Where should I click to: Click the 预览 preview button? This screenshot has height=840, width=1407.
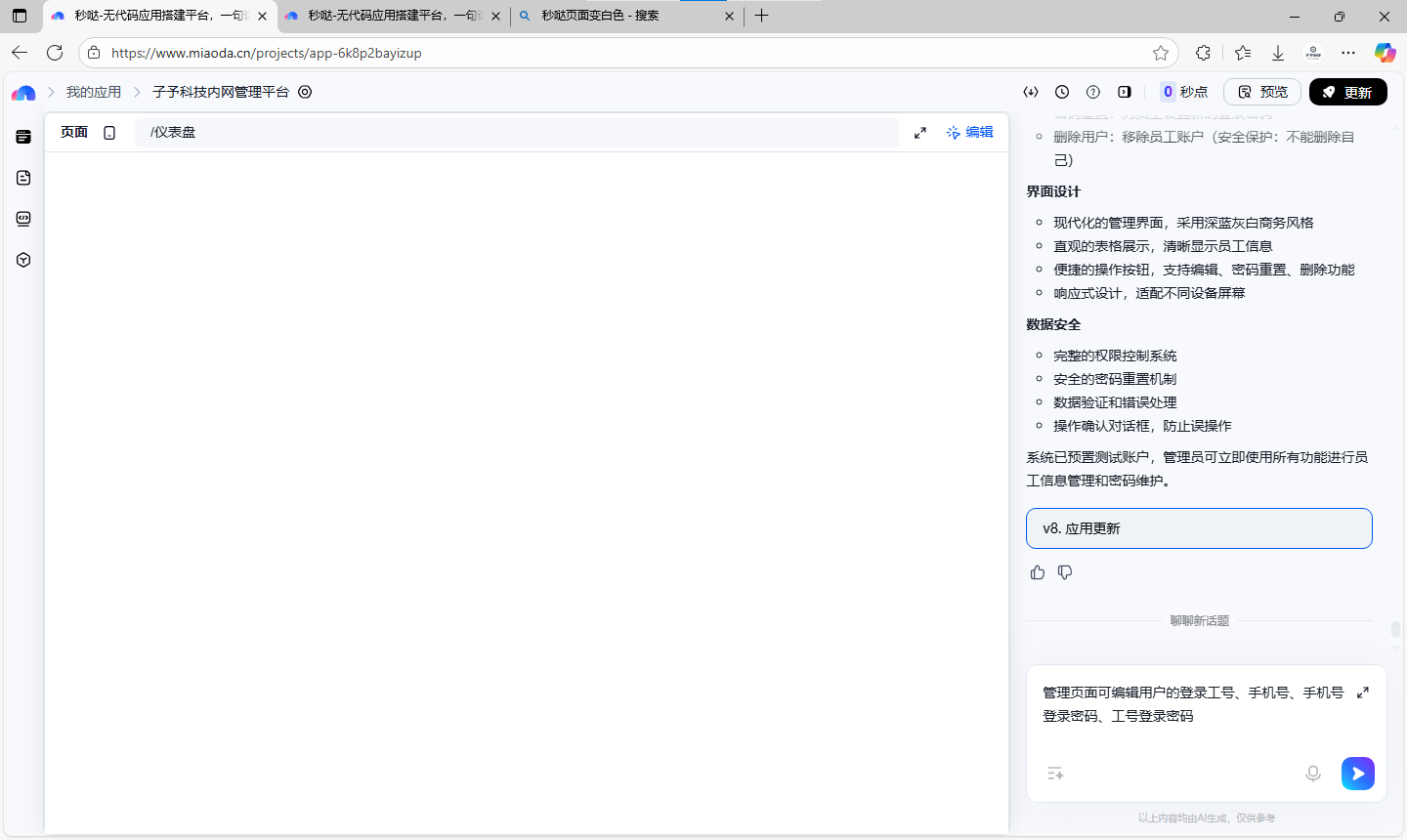pos(1262,92)
